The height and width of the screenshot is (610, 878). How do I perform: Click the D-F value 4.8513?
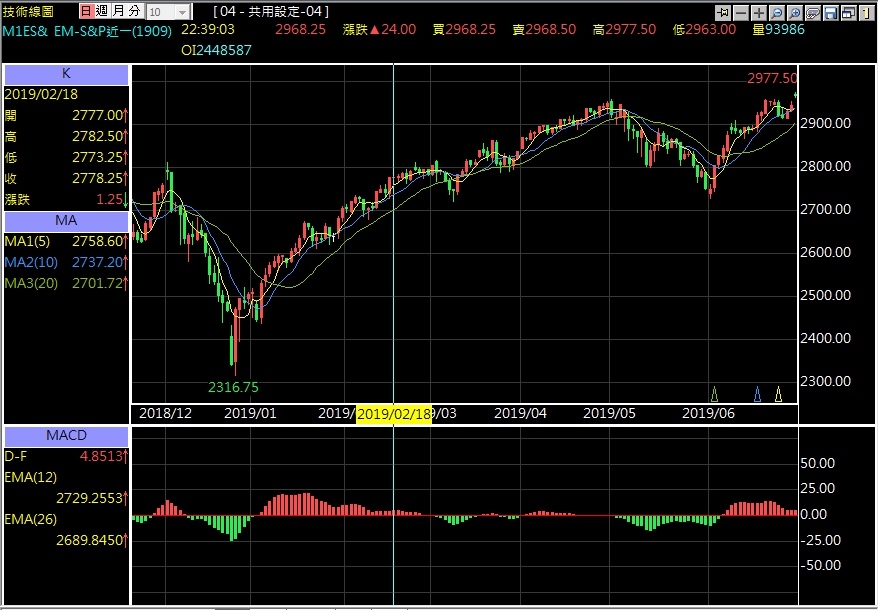pyautogui.click(x=101, y=456)
